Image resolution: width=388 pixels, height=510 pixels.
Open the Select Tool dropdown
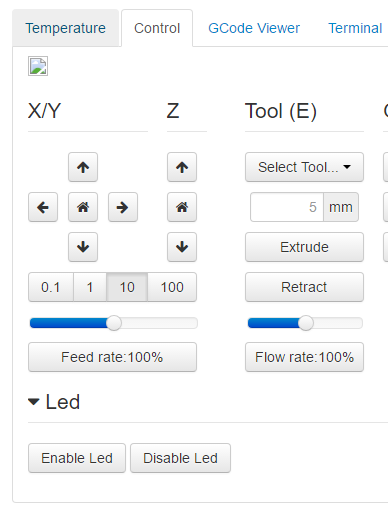tap(304, 167)
